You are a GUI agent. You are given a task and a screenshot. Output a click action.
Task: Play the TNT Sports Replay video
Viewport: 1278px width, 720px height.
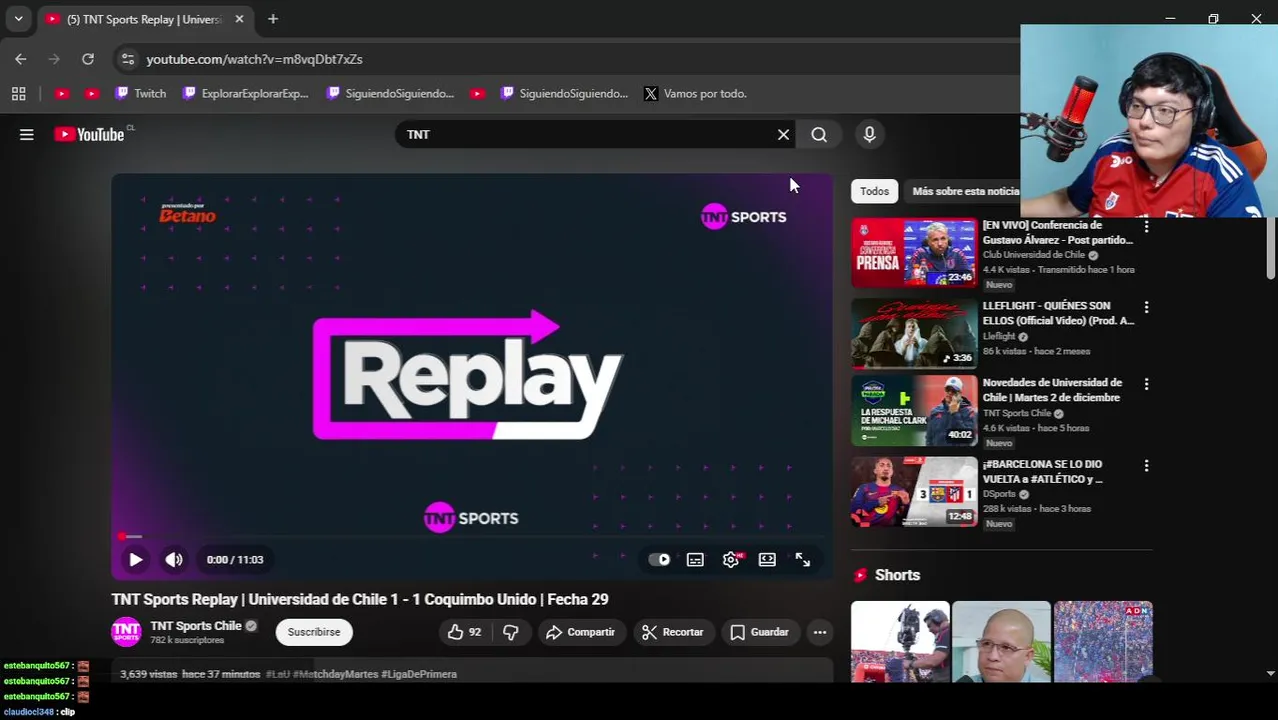coord(135,560)
